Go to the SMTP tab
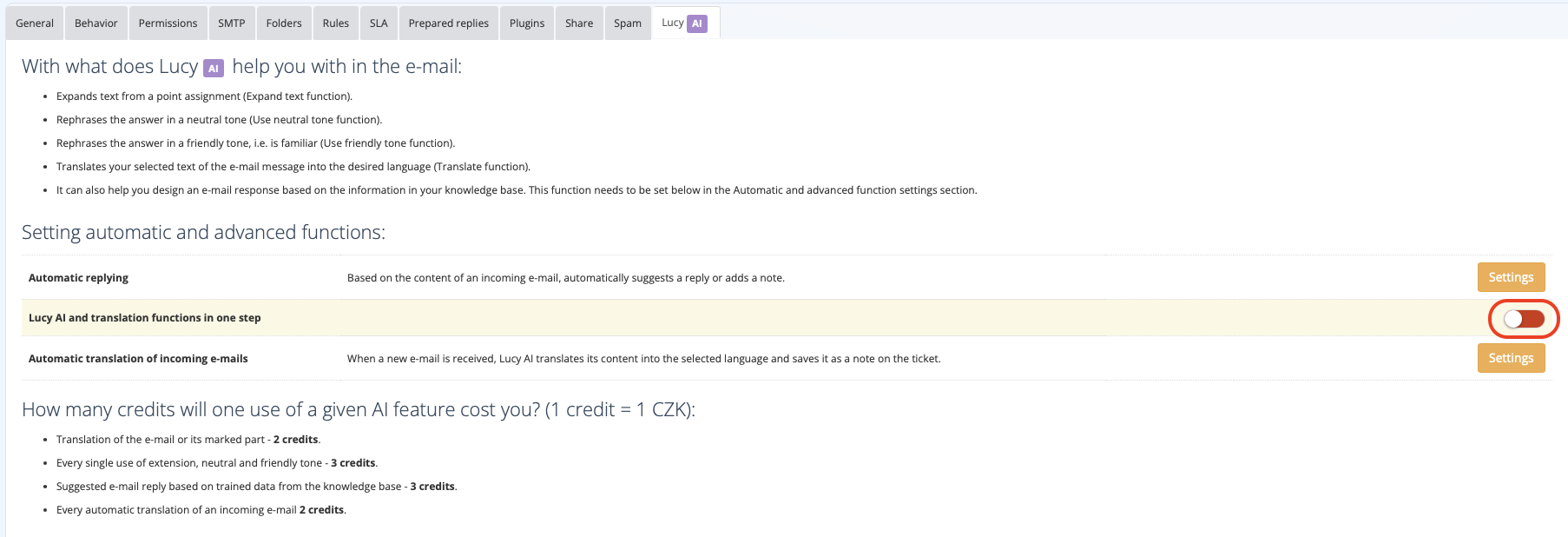The image size is (1568, 537). coord(232,23)
